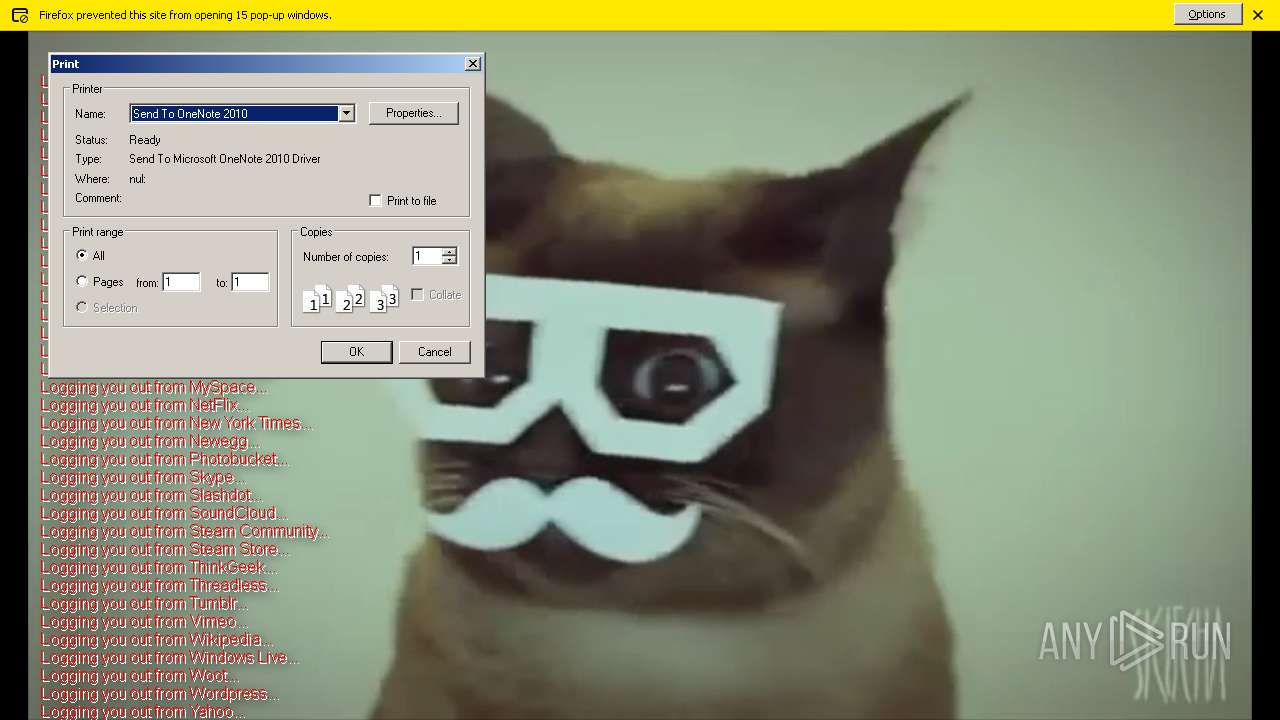Screen dimensions: 1280x720
Task: Click the 'Send To Microsoft OneNote 2010 Driver' text
Action: pyautogui.click(x=225, y=159)
